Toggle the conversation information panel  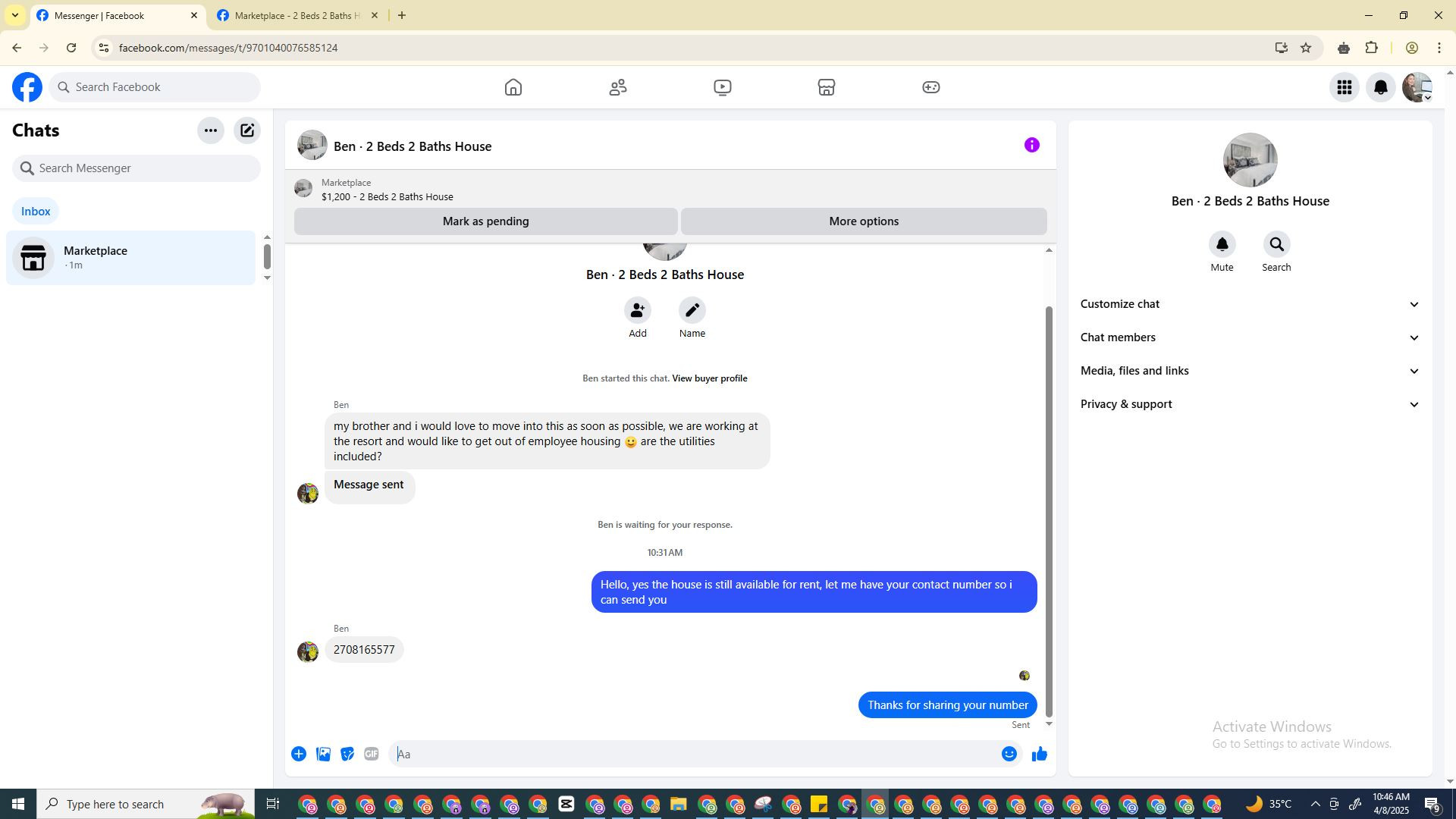click(x=1031, y=145)
